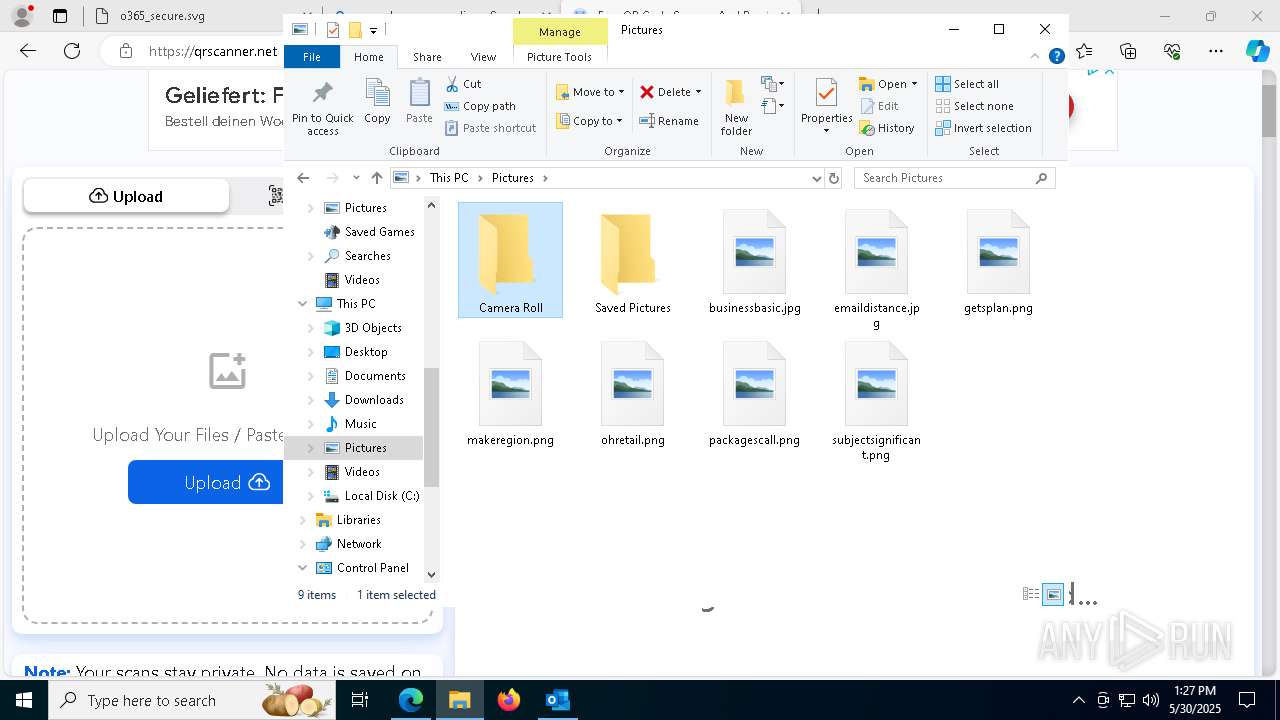Select the ohretail.png file

[632, 394]
